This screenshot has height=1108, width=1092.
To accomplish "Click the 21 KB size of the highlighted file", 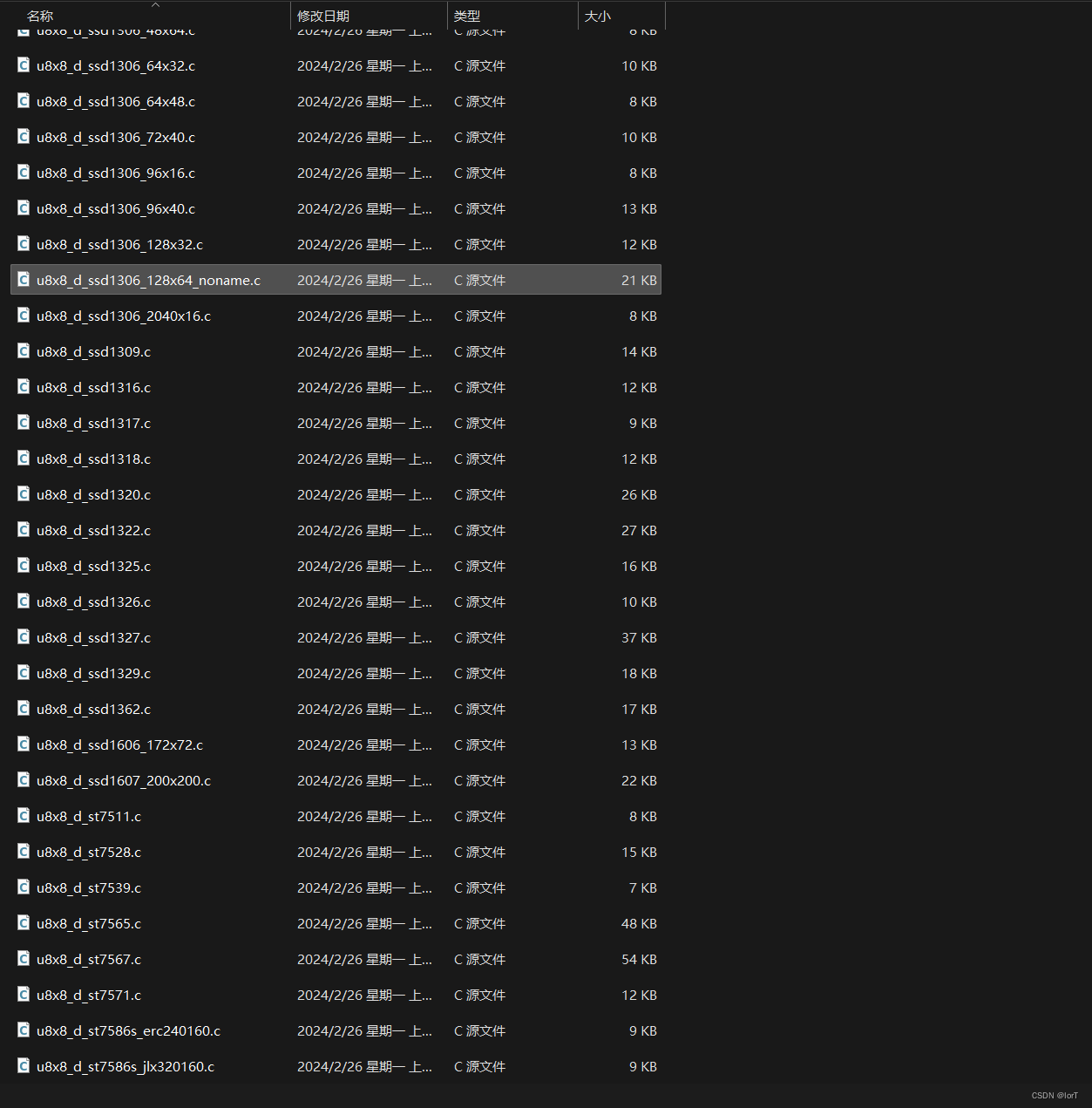I will (639, 280).
